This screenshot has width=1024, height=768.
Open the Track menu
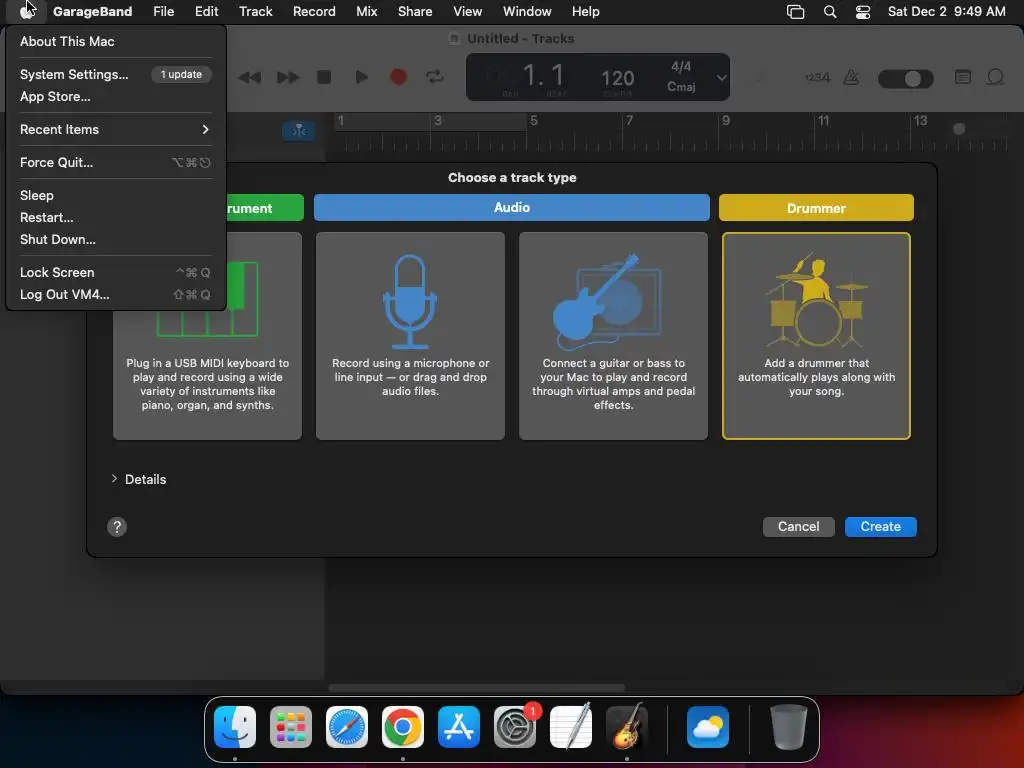point(255,11)
